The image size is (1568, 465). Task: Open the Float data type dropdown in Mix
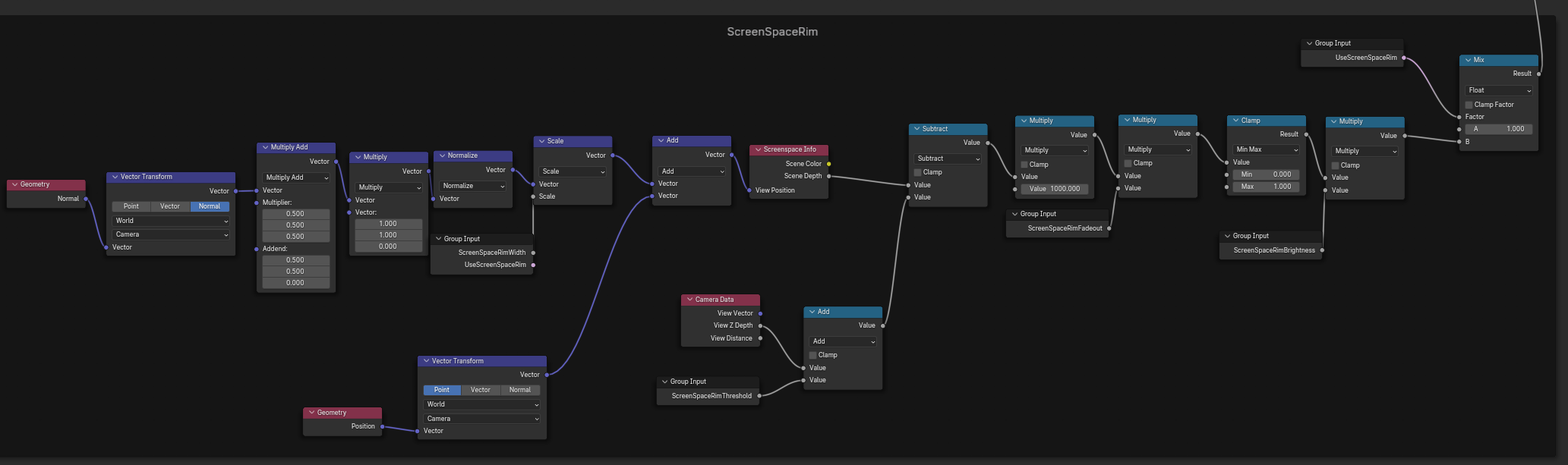point(1499,90)
